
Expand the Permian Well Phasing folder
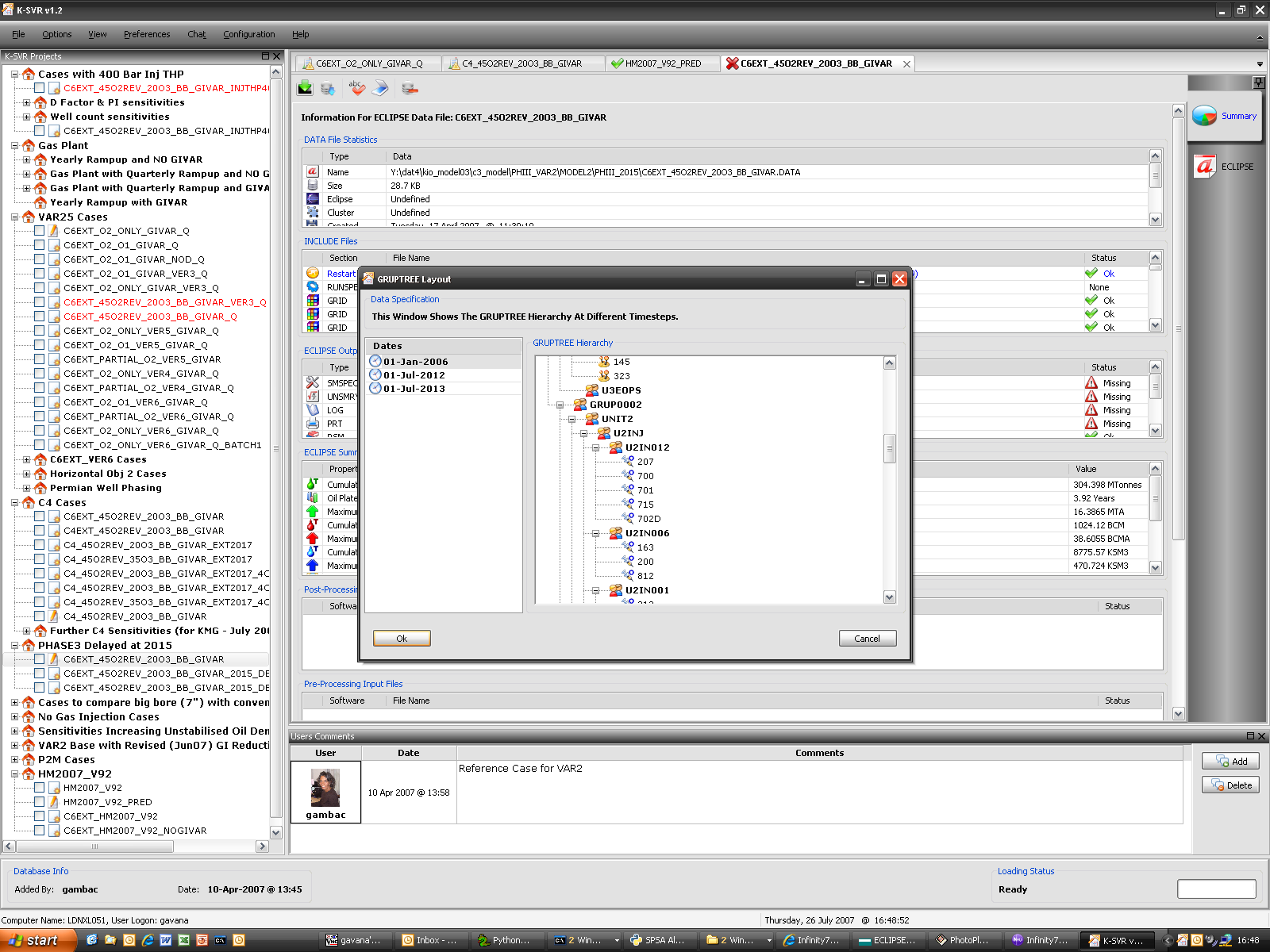[26, 488]
